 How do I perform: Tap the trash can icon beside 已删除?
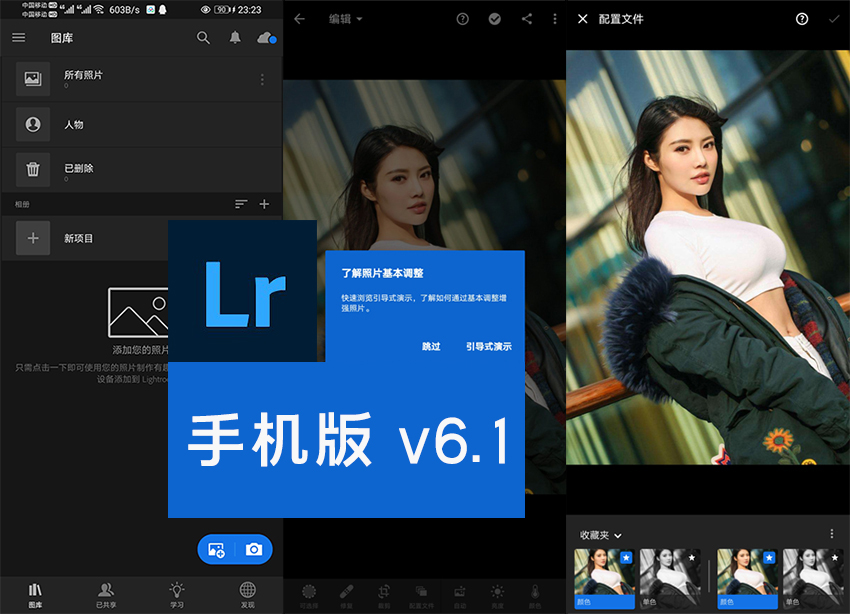pos(33,169)
